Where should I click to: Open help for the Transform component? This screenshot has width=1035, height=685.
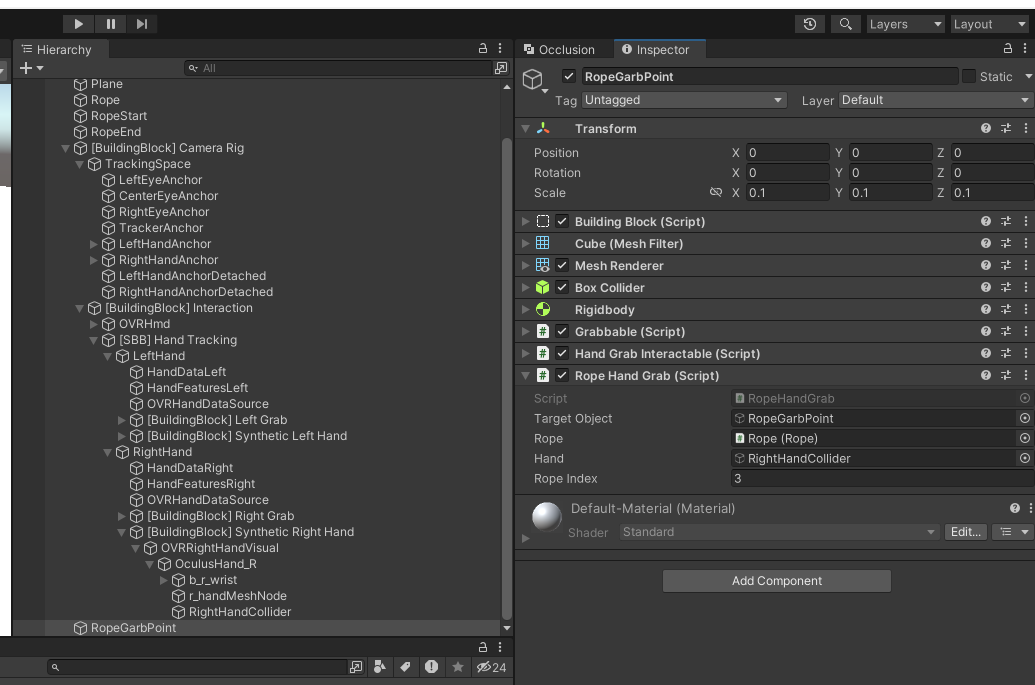click(988, 128)
